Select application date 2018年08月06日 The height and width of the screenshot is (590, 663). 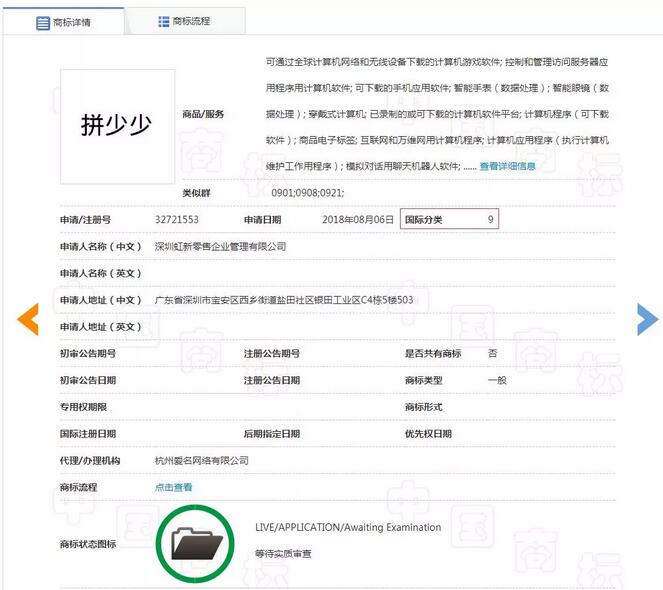[358, 220]
